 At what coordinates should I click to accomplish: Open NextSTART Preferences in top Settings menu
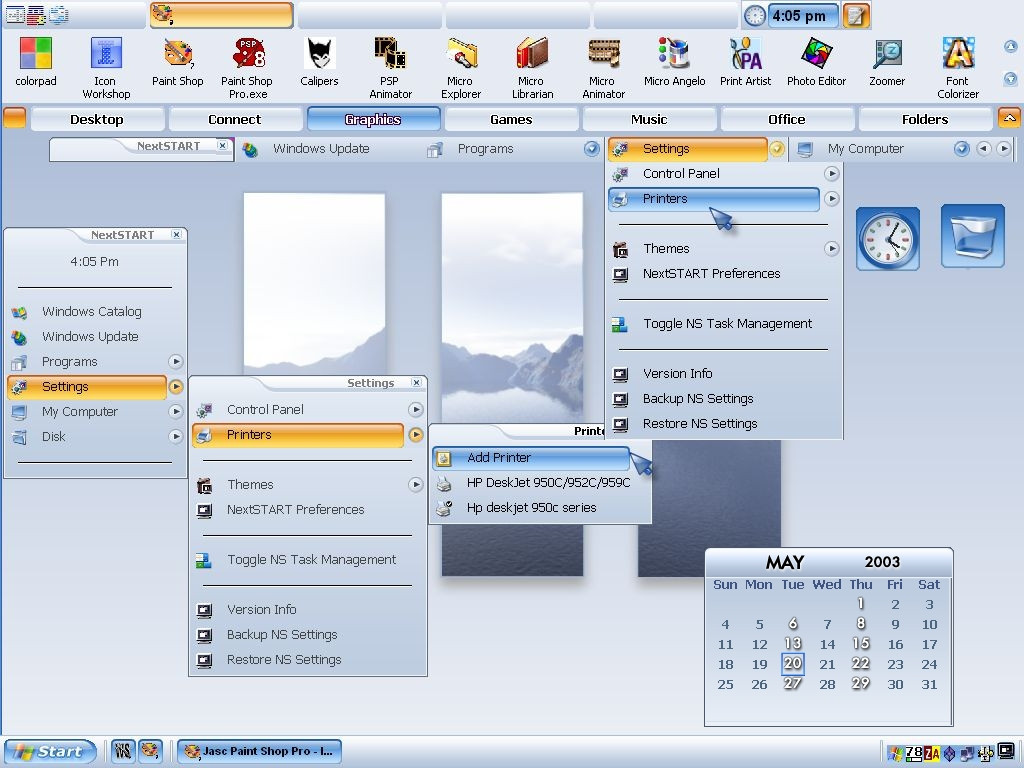pyautogui.click(x=711, y=274)
